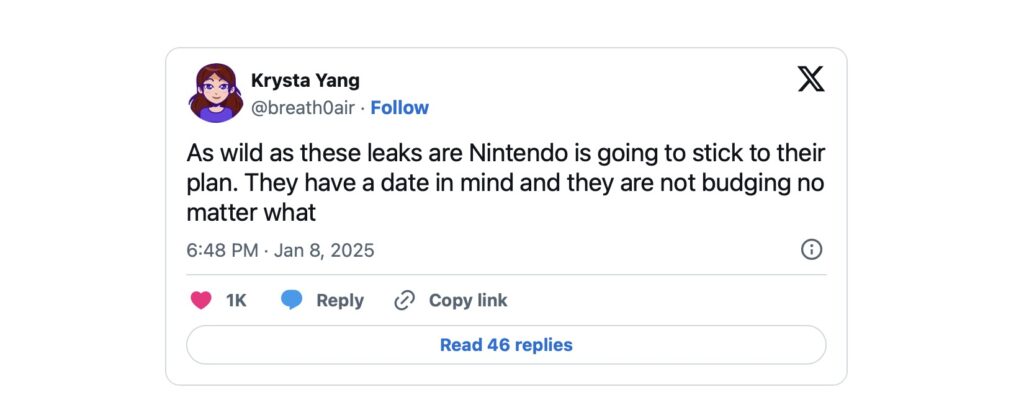
Task: Open the Read 46 replies button
Action: pyautogui.click(x=506, y=345)
